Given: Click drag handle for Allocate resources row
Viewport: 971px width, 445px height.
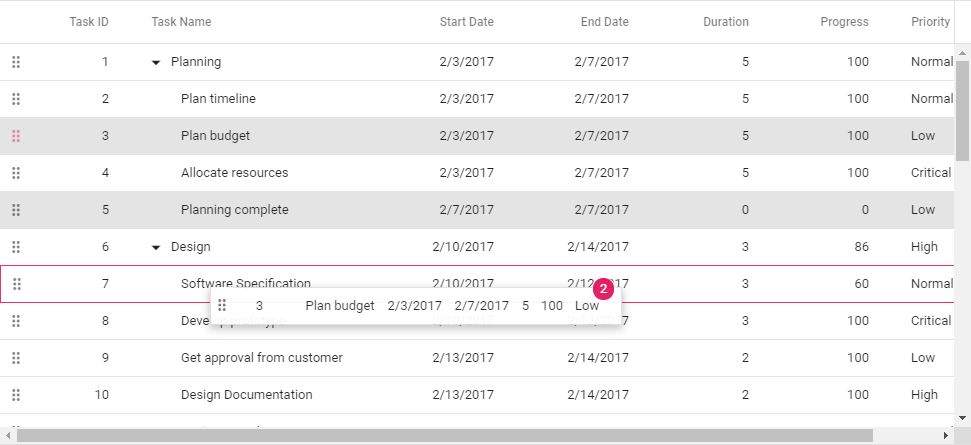Looking at the screenshot, I should [16, 173].
